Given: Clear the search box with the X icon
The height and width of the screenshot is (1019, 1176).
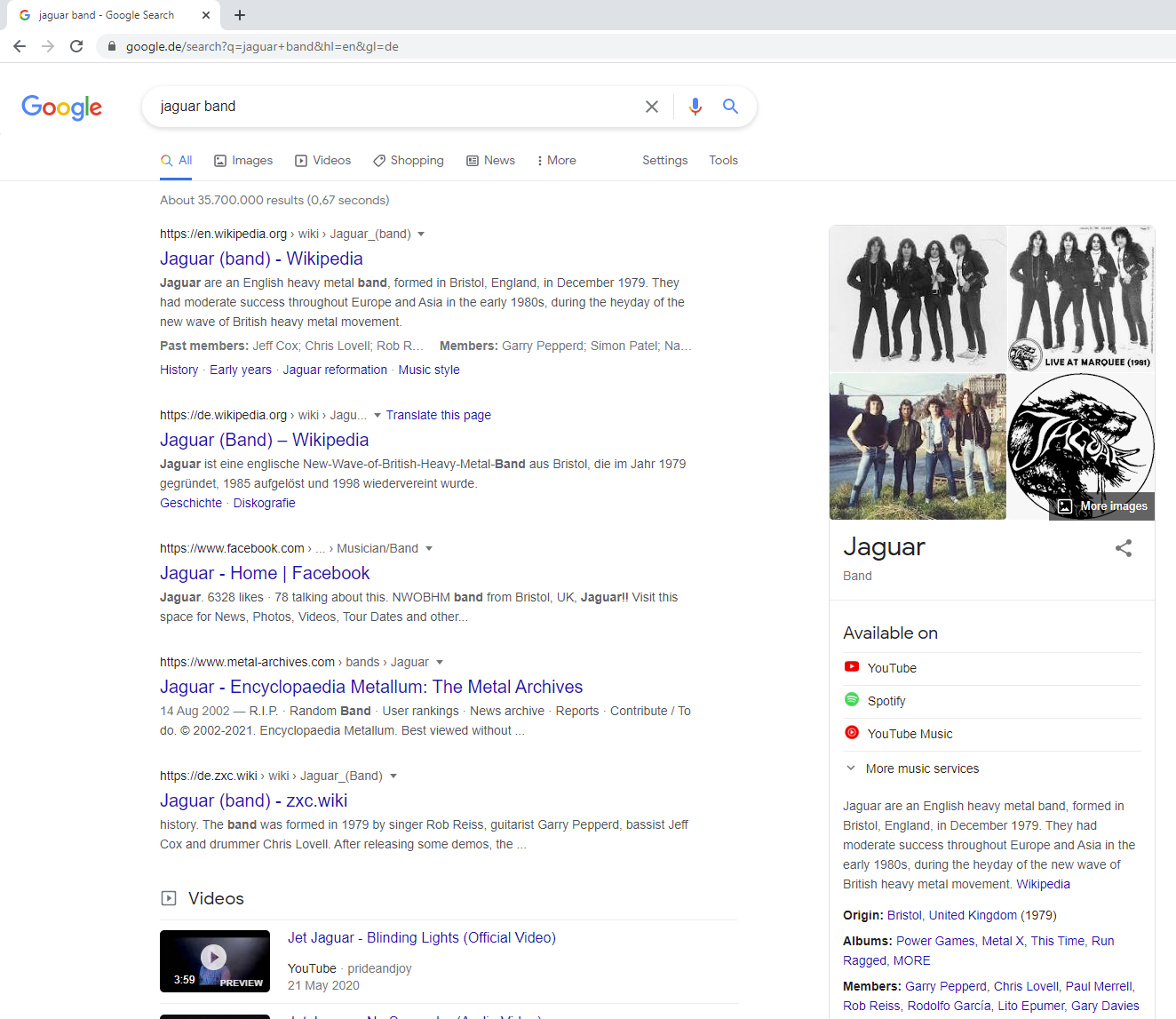Looking at the screenshot, I should (652, 107).
